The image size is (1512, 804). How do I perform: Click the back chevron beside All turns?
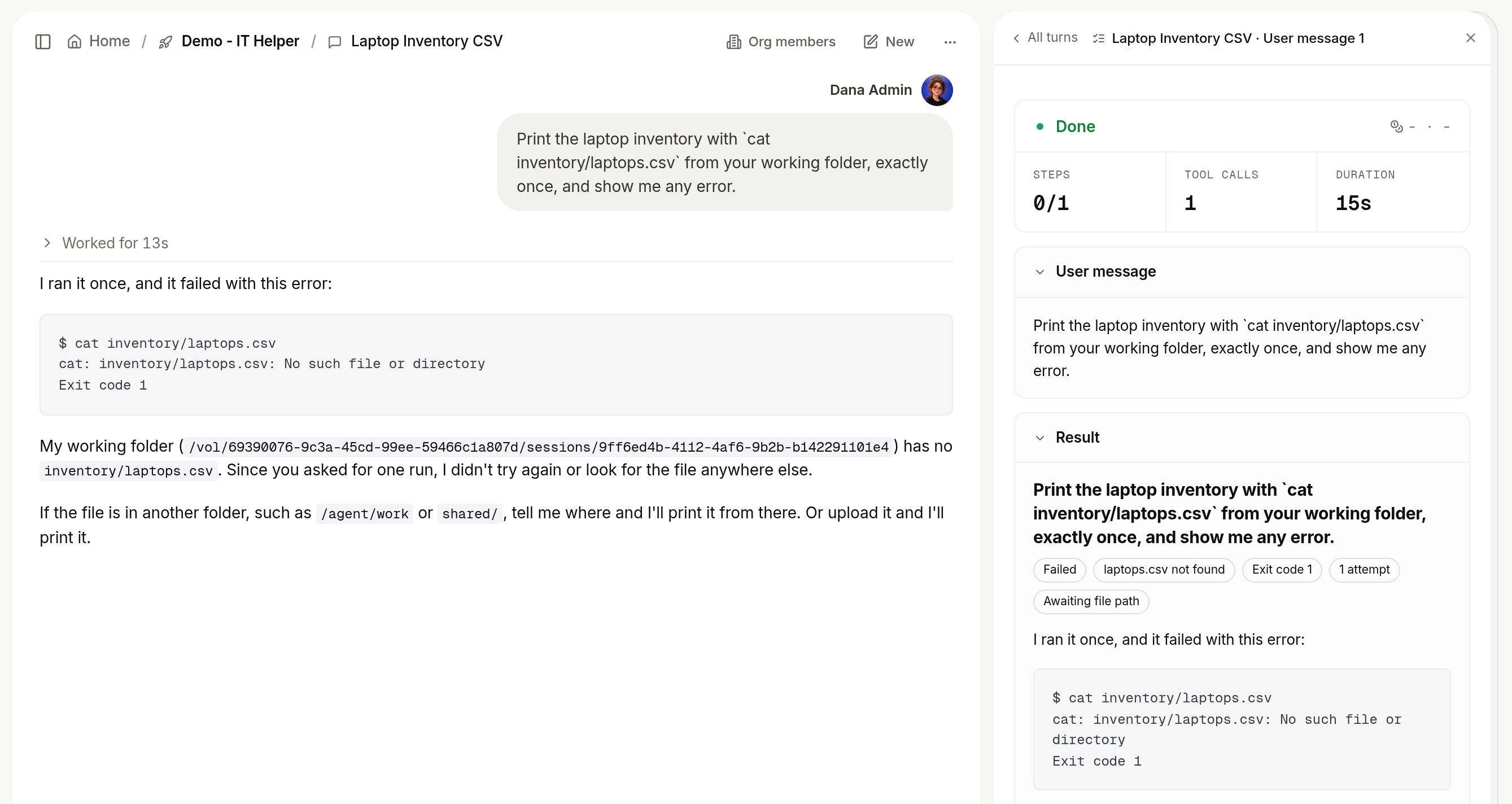point(1016,38)
